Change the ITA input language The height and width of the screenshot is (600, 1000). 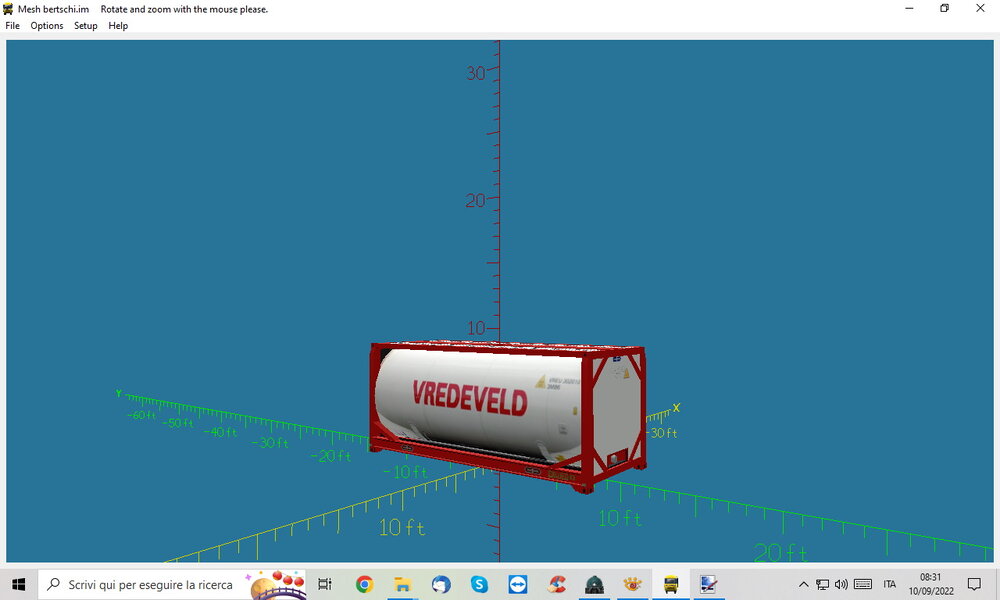coord(890,584)
